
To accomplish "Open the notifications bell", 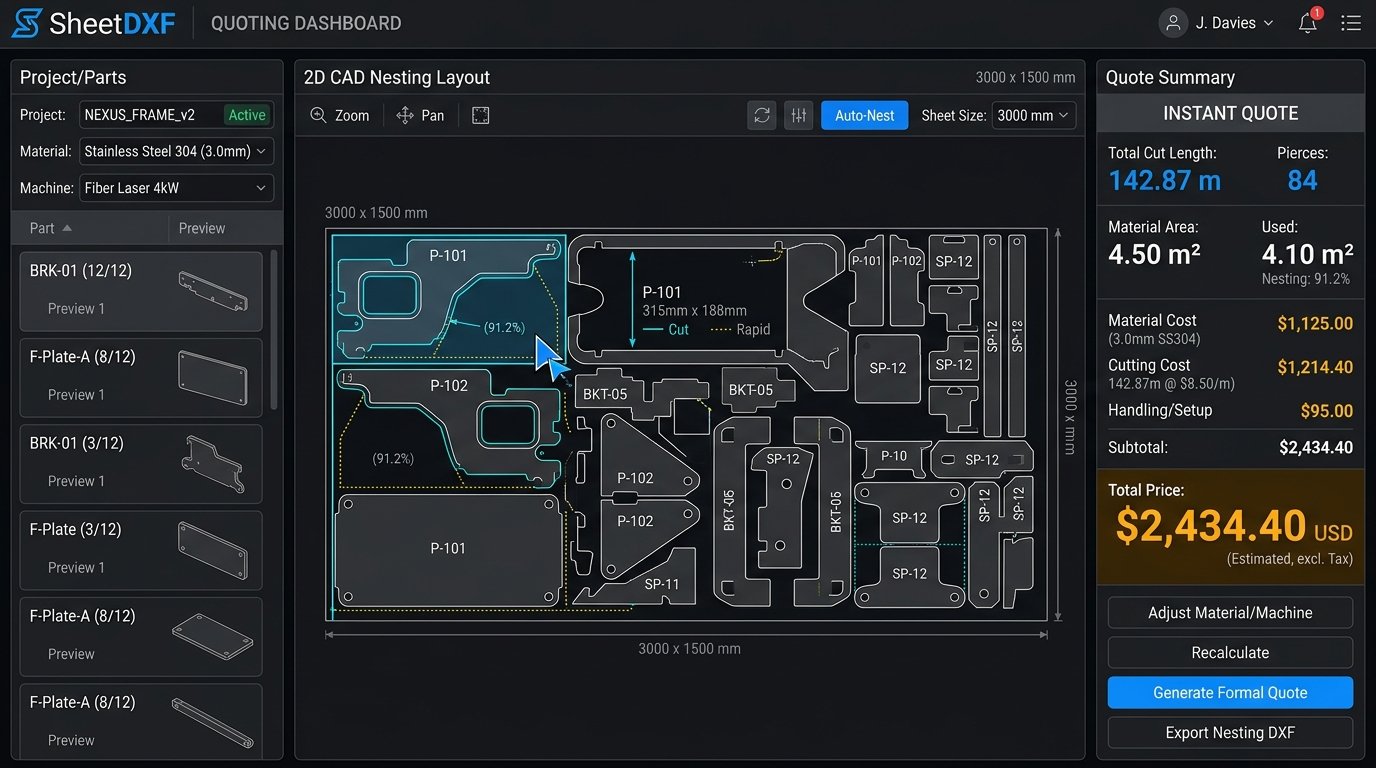I will click(1308, 23).
